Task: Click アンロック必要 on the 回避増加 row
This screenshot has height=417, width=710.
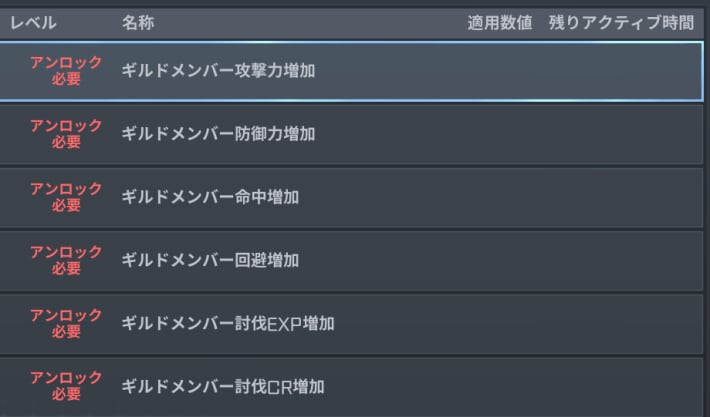Action: [66, 260]
